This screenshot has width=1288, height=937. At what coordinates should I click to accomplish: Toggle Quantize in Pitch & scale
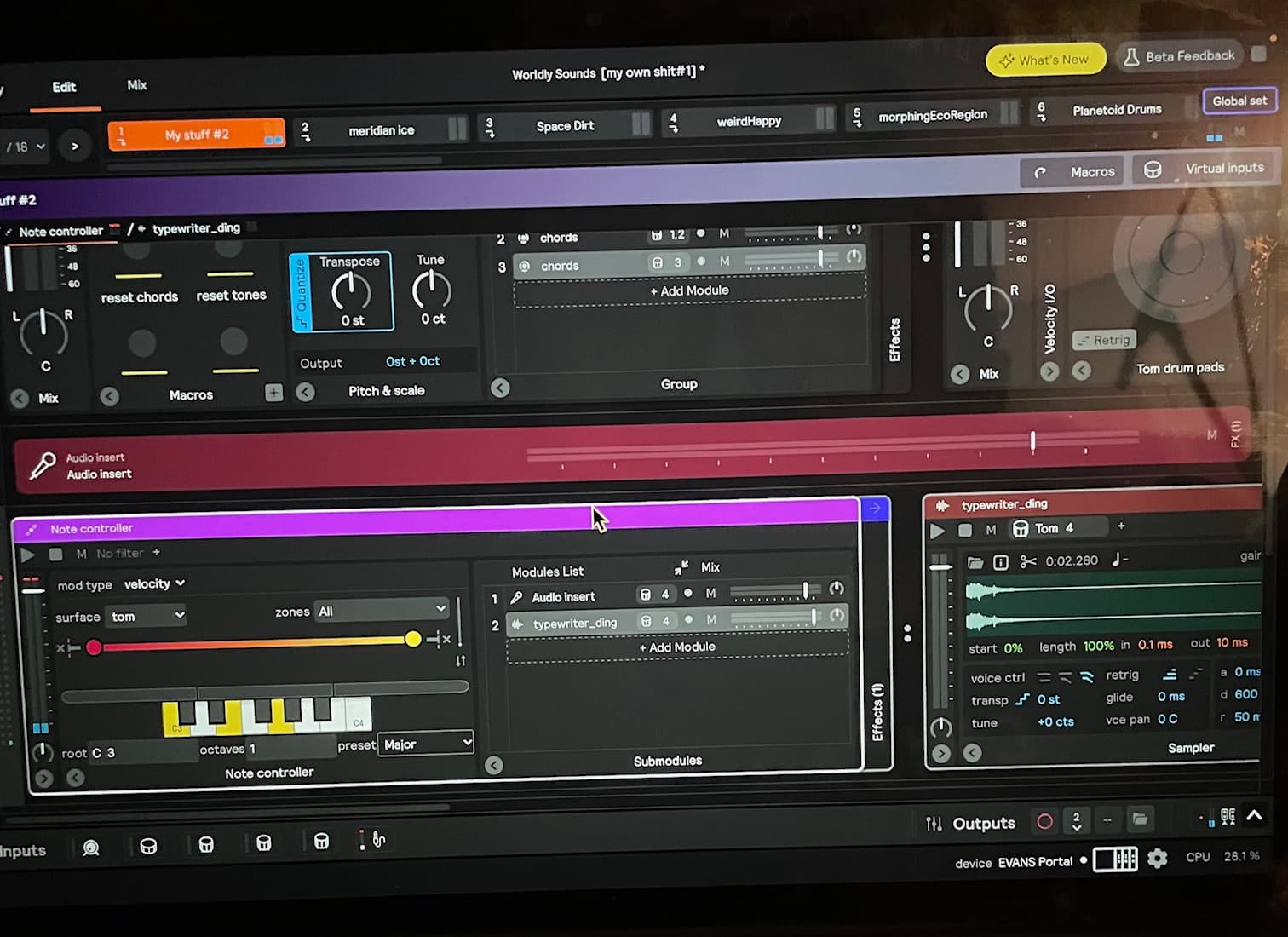tap(300, 291)
